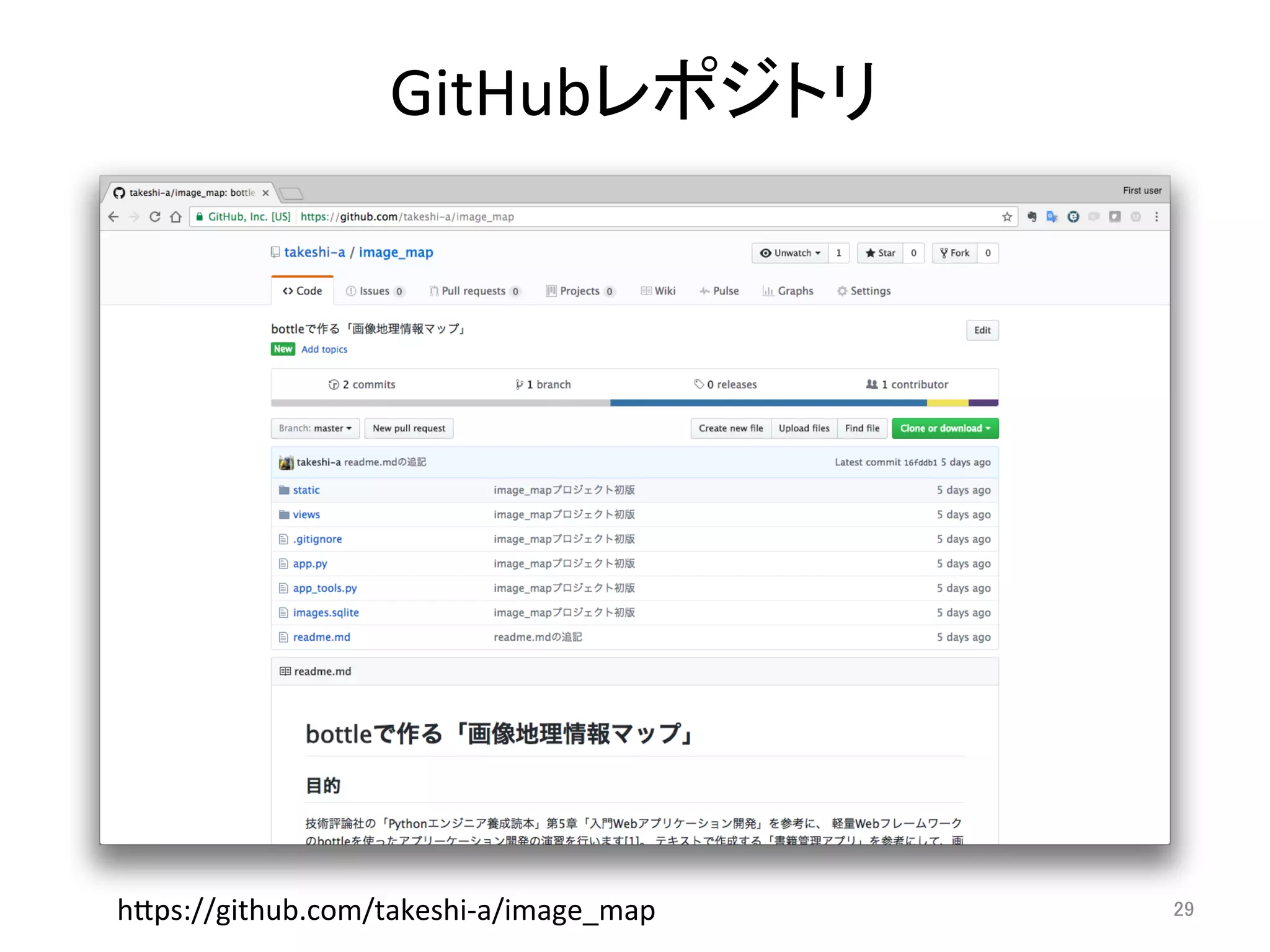Click the Add topics link

(324, 350)
